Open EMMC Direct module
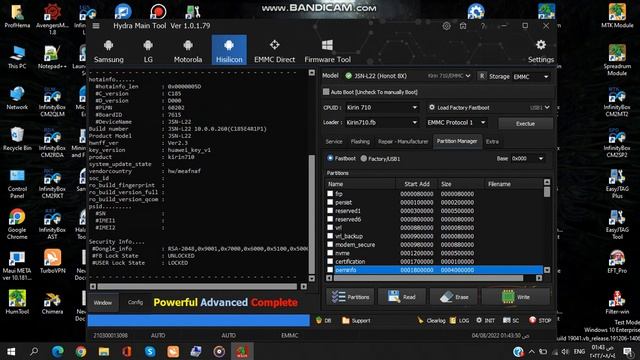640x360 pixels. click(274, 51)
